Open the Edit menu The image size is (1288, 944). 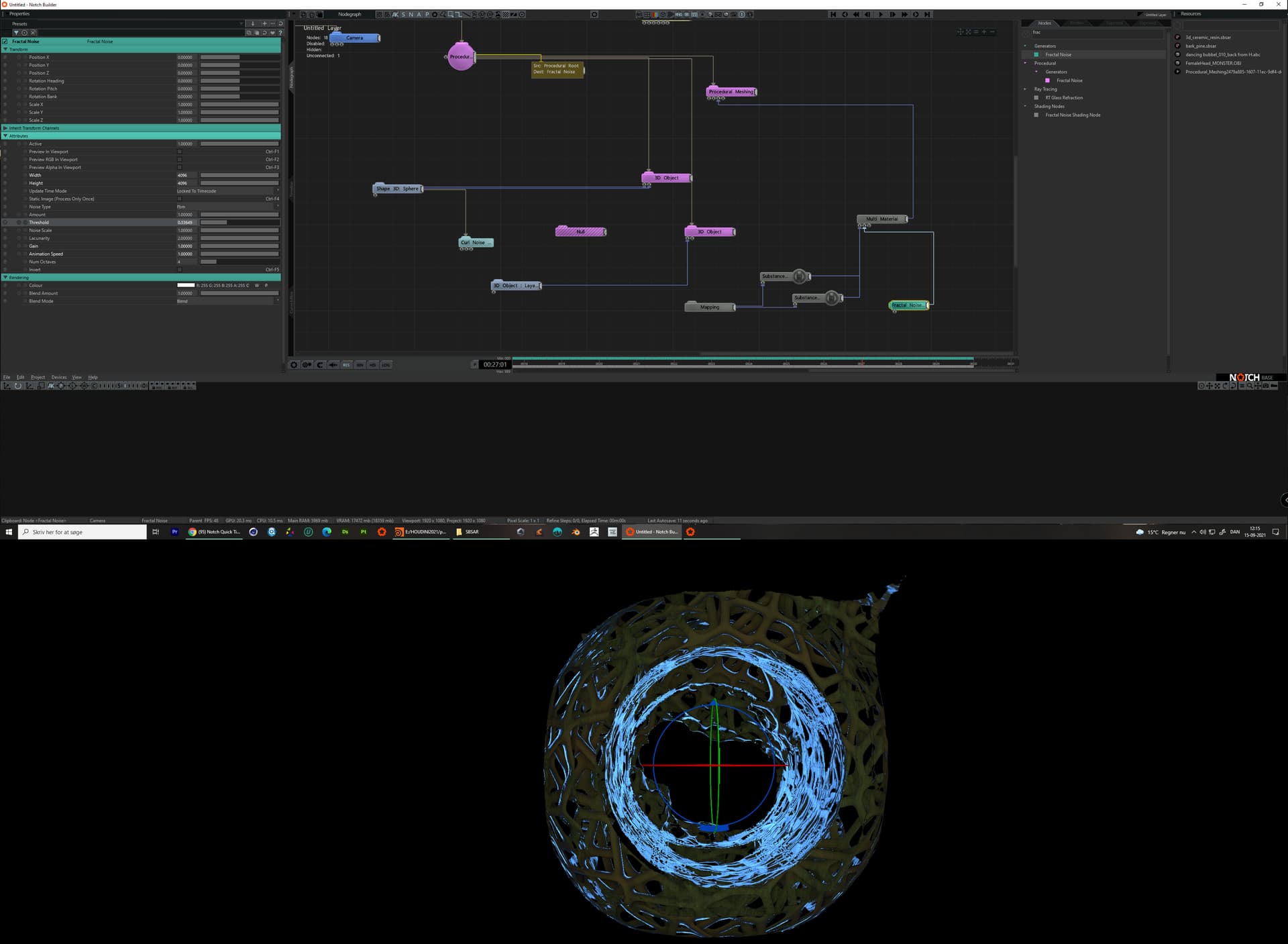pos(21,377)
